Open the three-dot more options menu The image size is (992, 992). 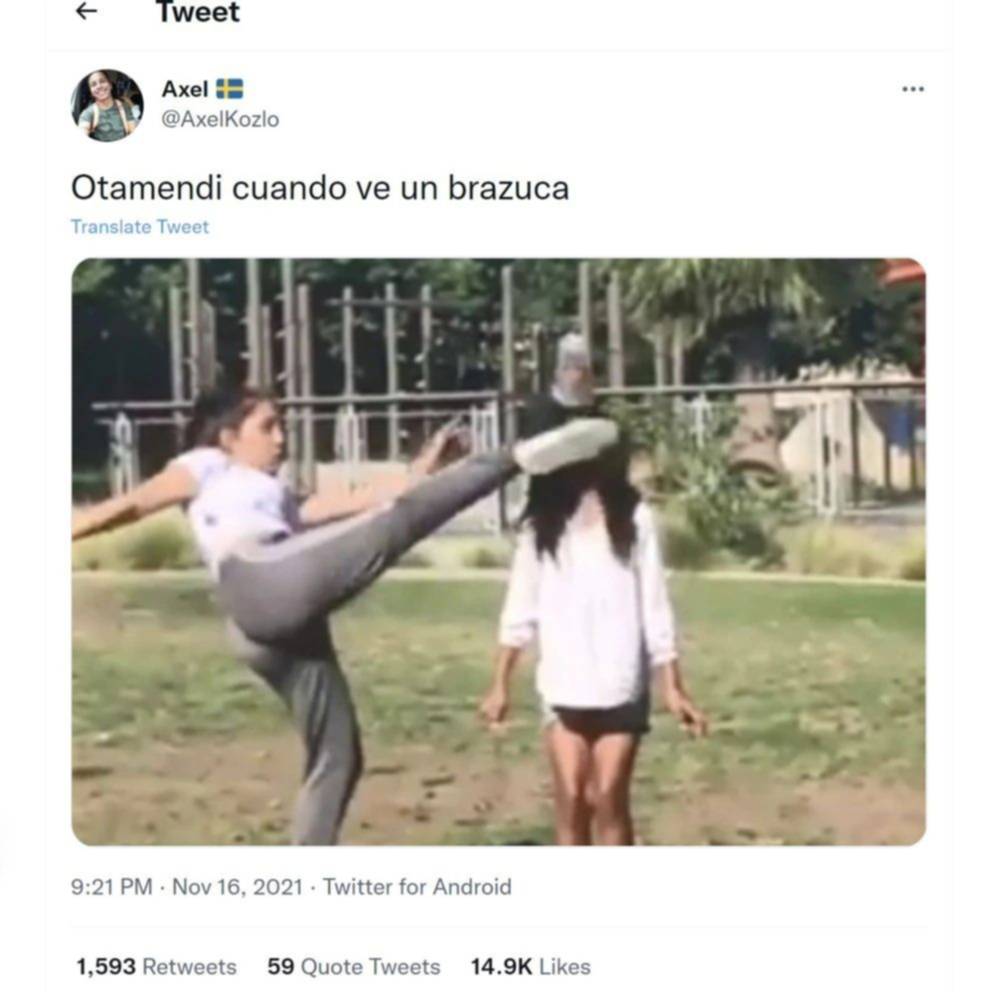912,89
